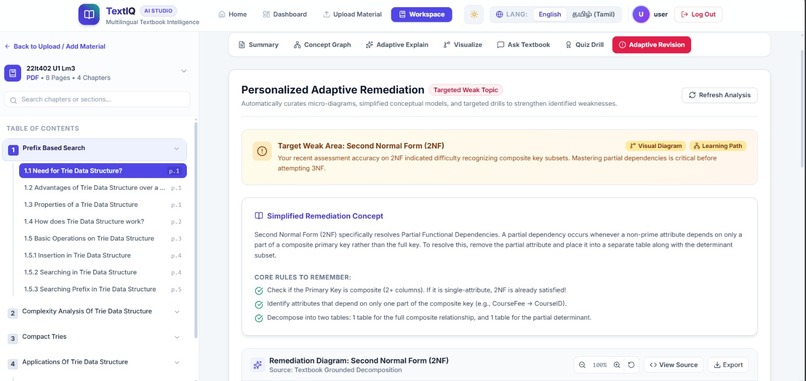Screen dimensions: 806x381
Task: Collapse the Prefix Based Search chapter
Action: (x=176, y=149)
